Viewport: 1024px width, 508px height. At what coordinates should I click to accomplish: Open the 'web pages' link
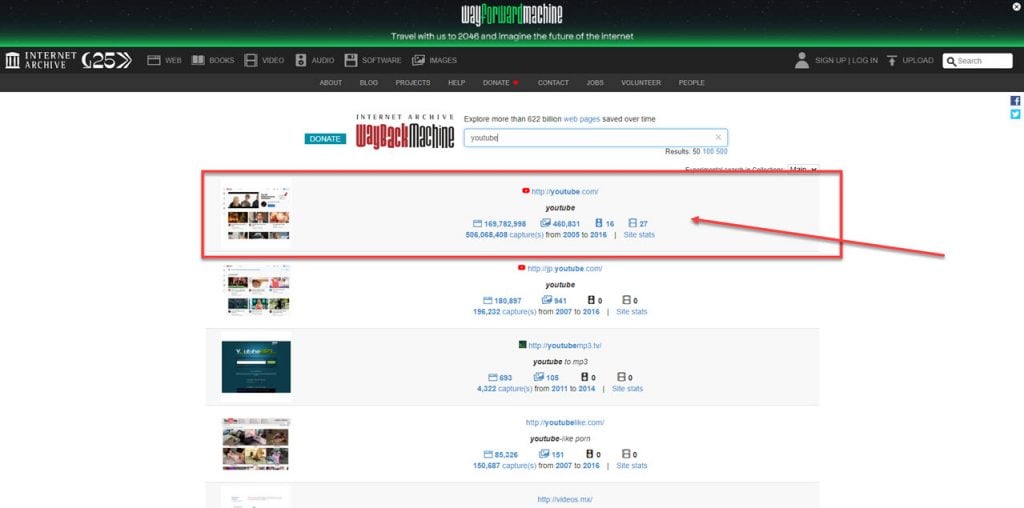tap(581, 119)
